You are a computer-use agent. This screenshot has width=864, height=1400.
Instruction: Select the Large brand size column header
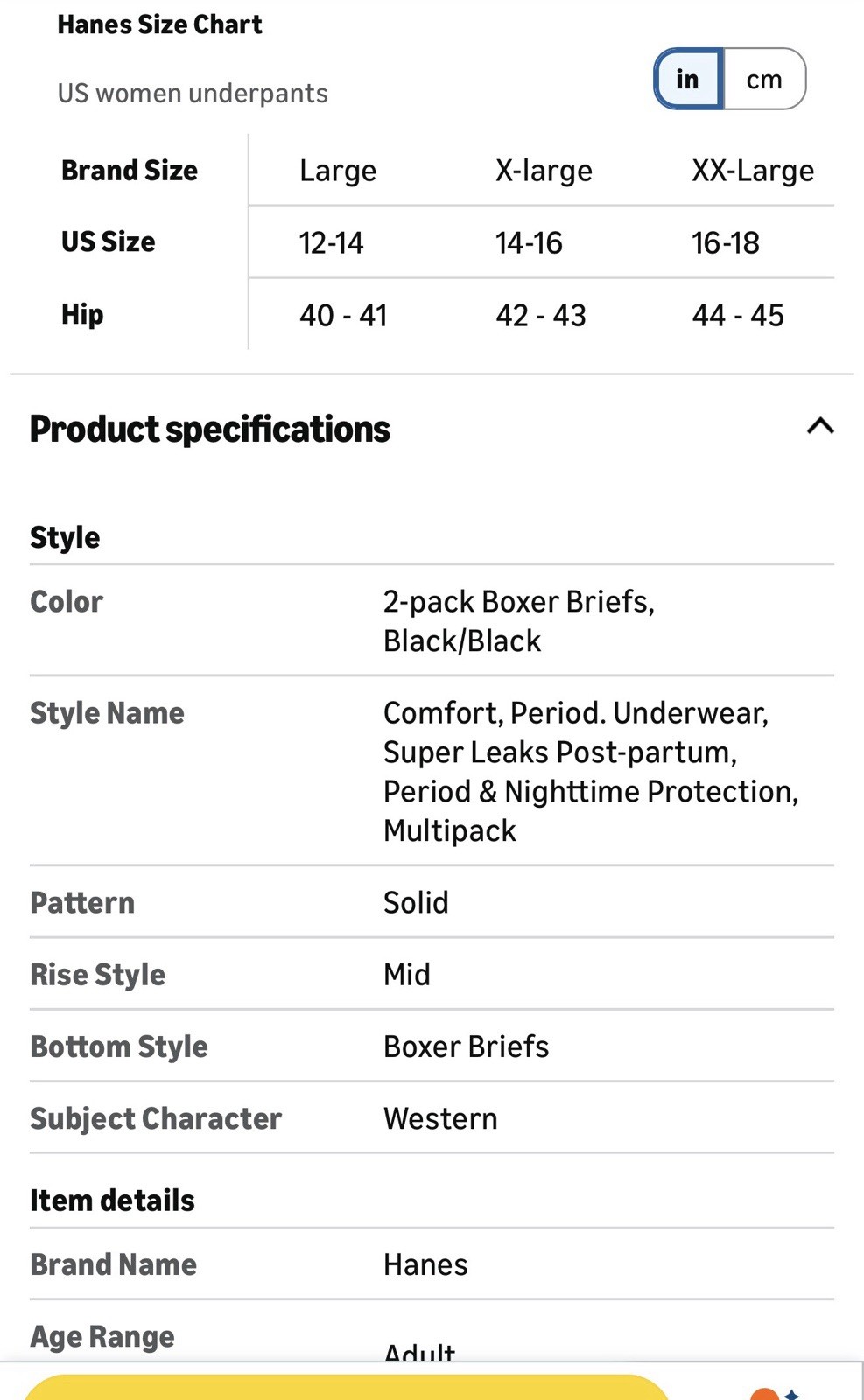click(338, 171)
